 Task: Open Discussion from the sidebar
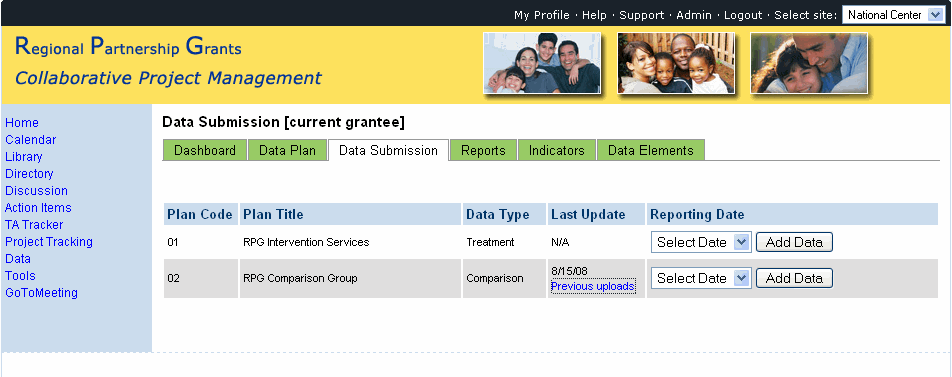pos(36,191)
